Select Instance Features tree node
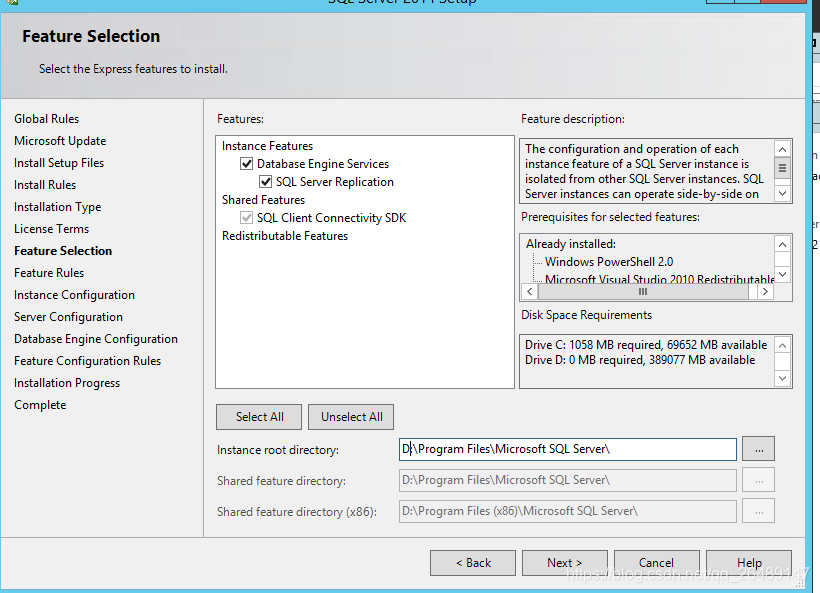 267,146
